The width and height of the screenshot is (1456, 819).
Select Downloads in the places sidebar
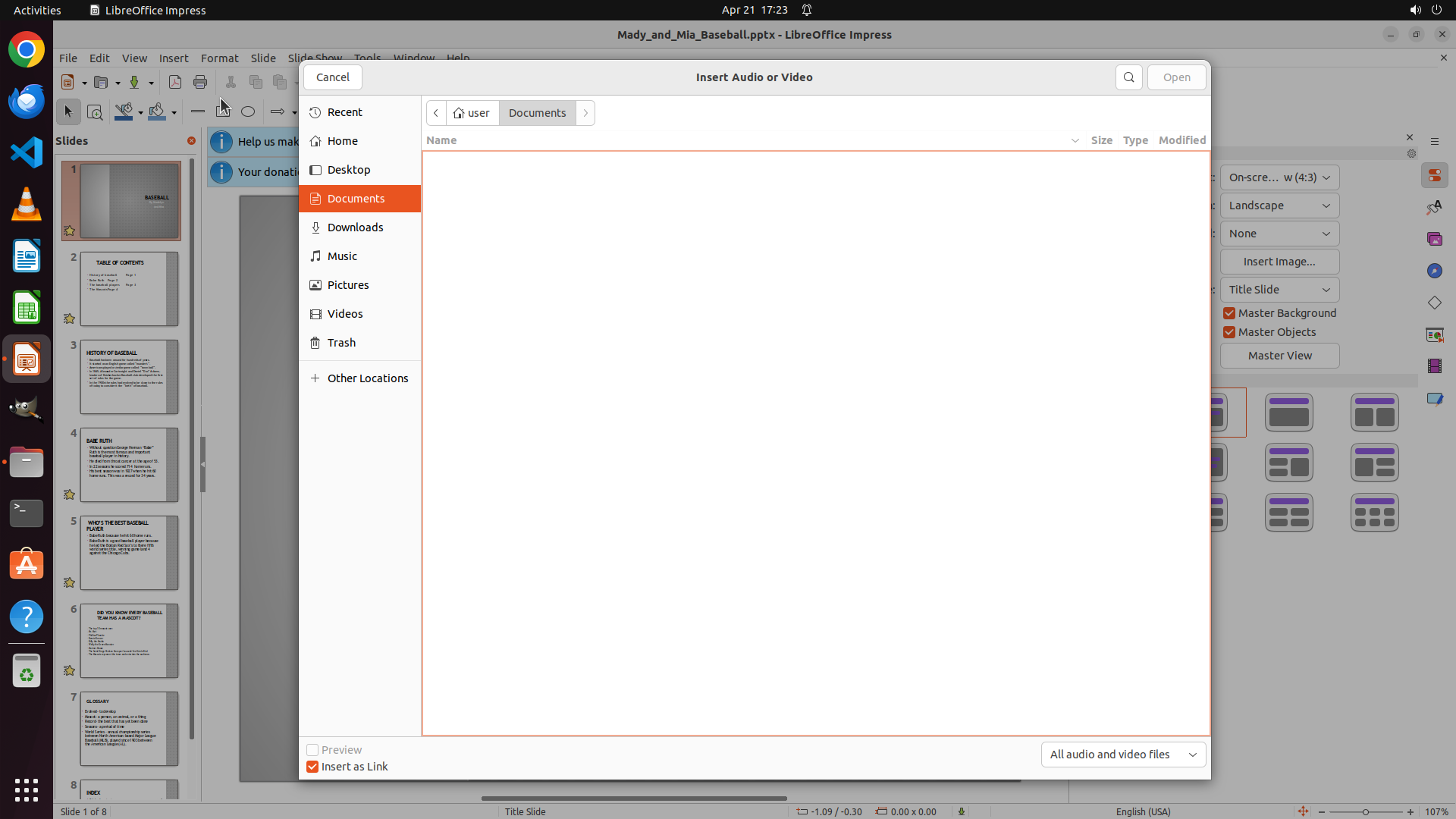[355, 227]
